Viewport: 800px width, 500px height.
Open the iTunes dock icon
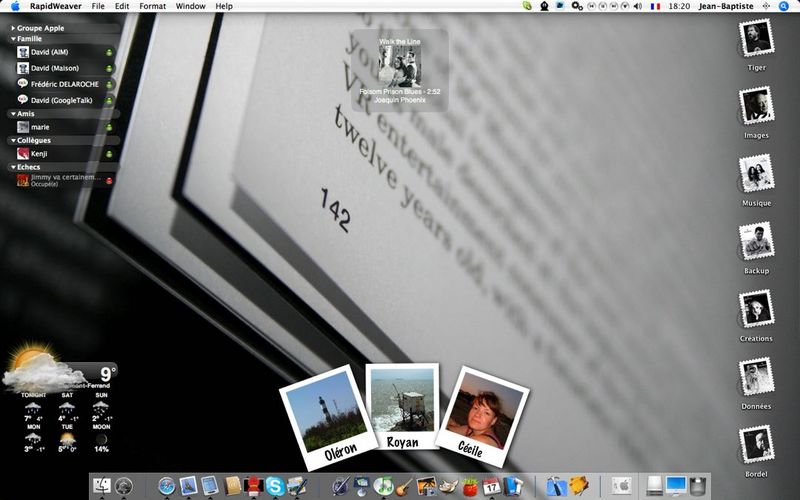383,487
